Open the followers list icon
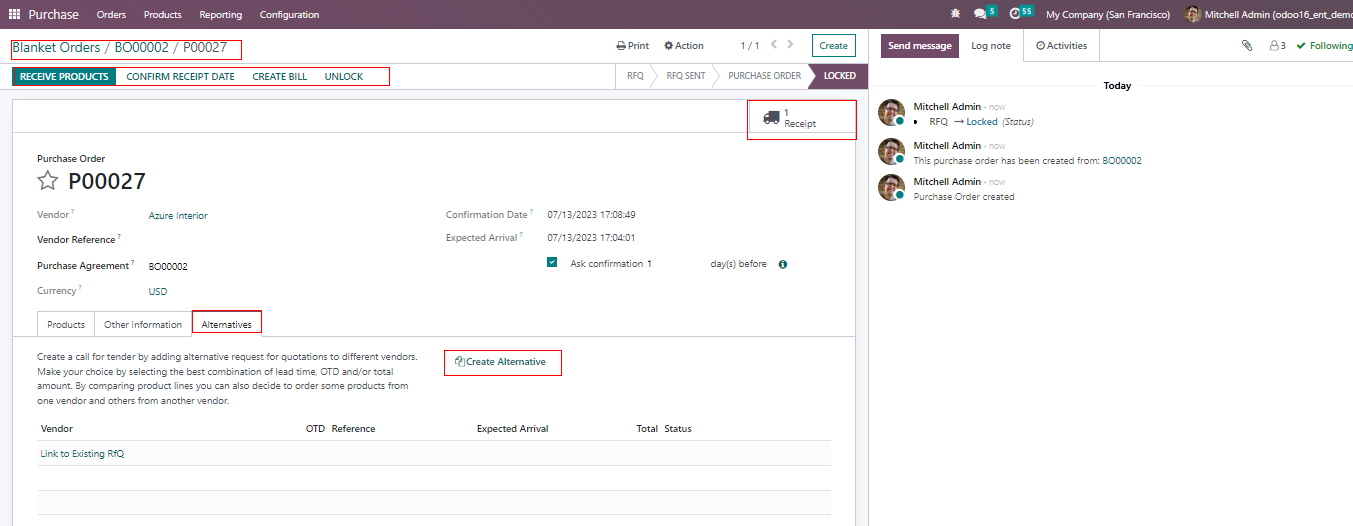Viewport: 1353px width, 526px height. 1276,46
